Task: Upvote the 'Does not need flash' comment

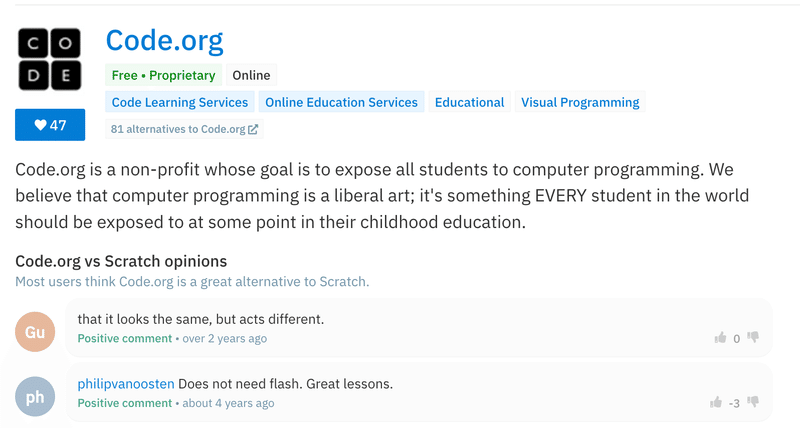Action: coord(716,402)
